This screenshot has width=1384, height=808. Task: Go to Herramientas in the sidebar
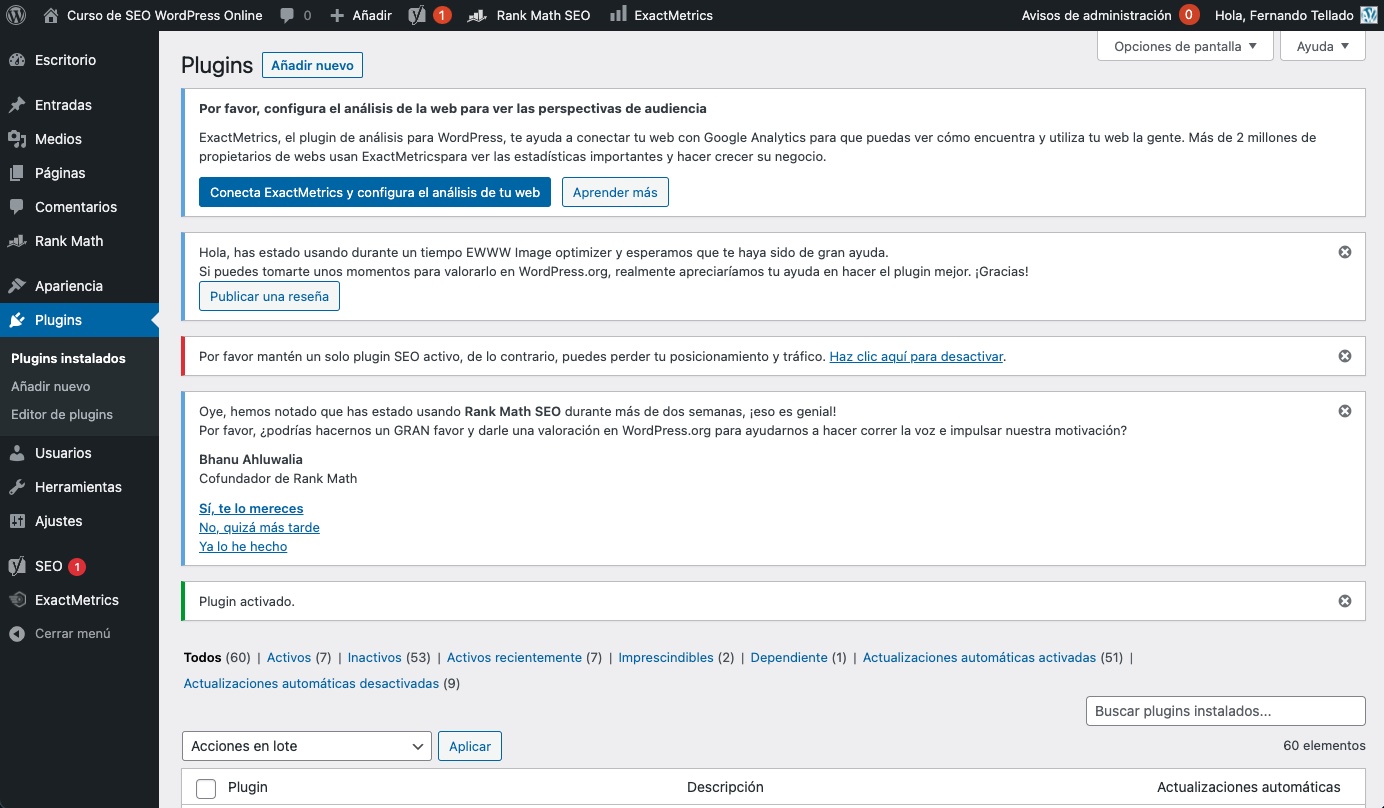coord(78,487)
